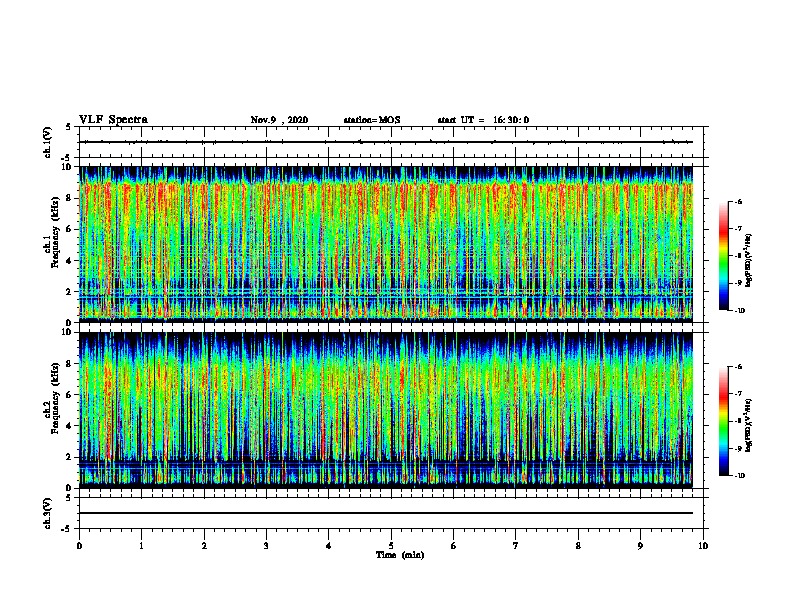The height and width of the screenshot is (612, 792).
Task: Click the 6 kHz tick on ch.1 frequency axis
Action: 69,230
